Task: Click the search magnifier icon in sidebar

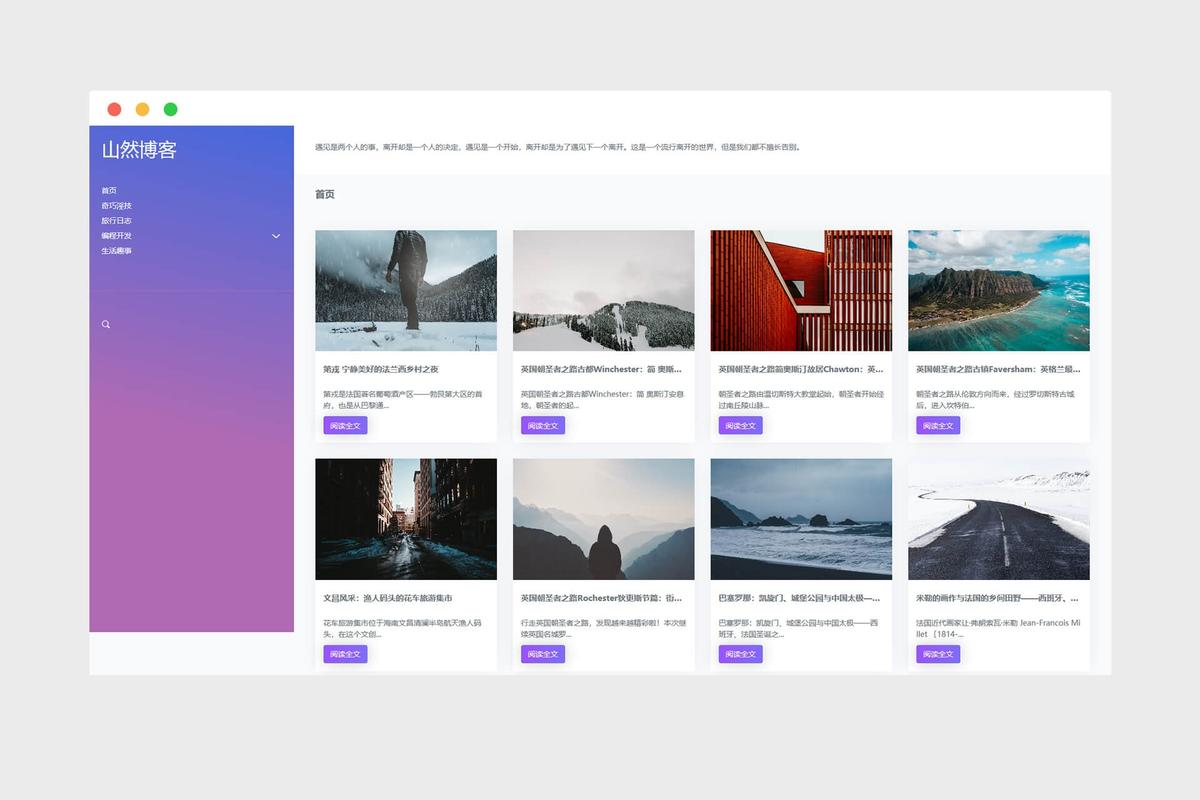Action: pos(106,324)
